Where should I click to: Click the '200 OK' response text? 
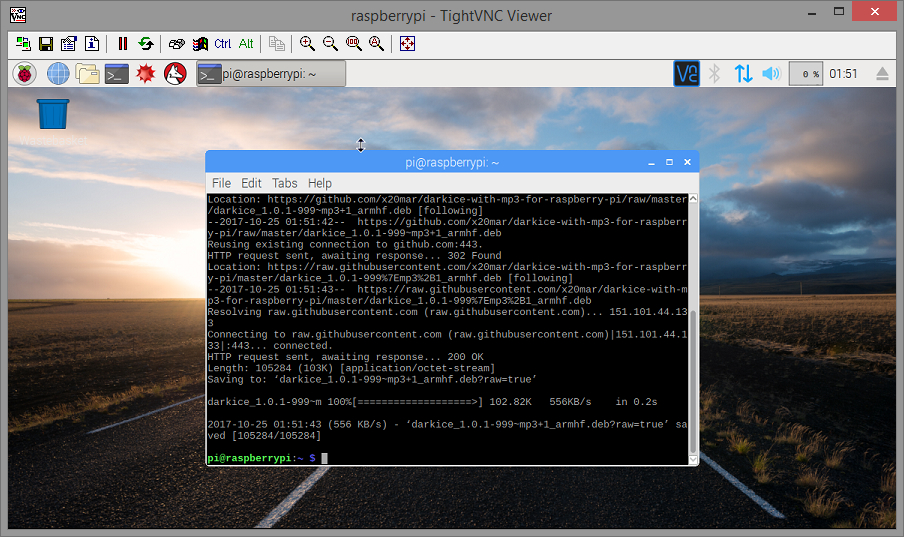pos(465,357)
